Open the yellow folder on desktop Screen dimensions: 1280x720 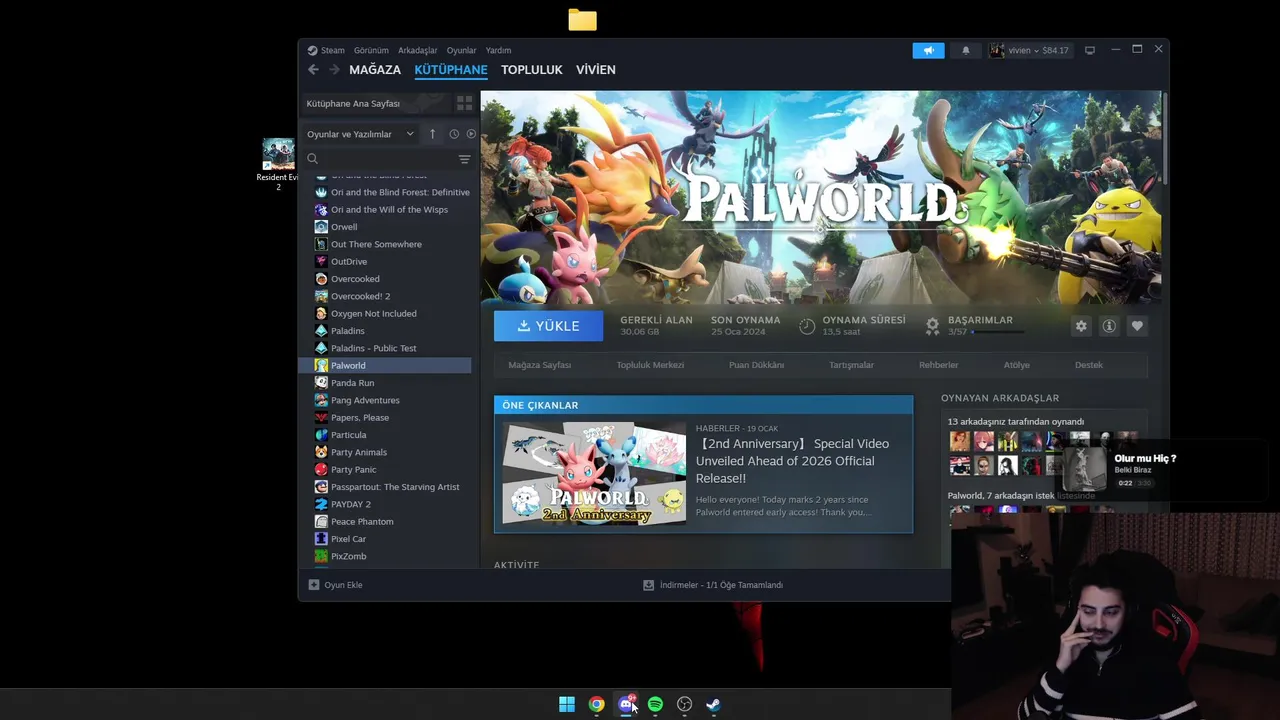click(x=582, y=20)
